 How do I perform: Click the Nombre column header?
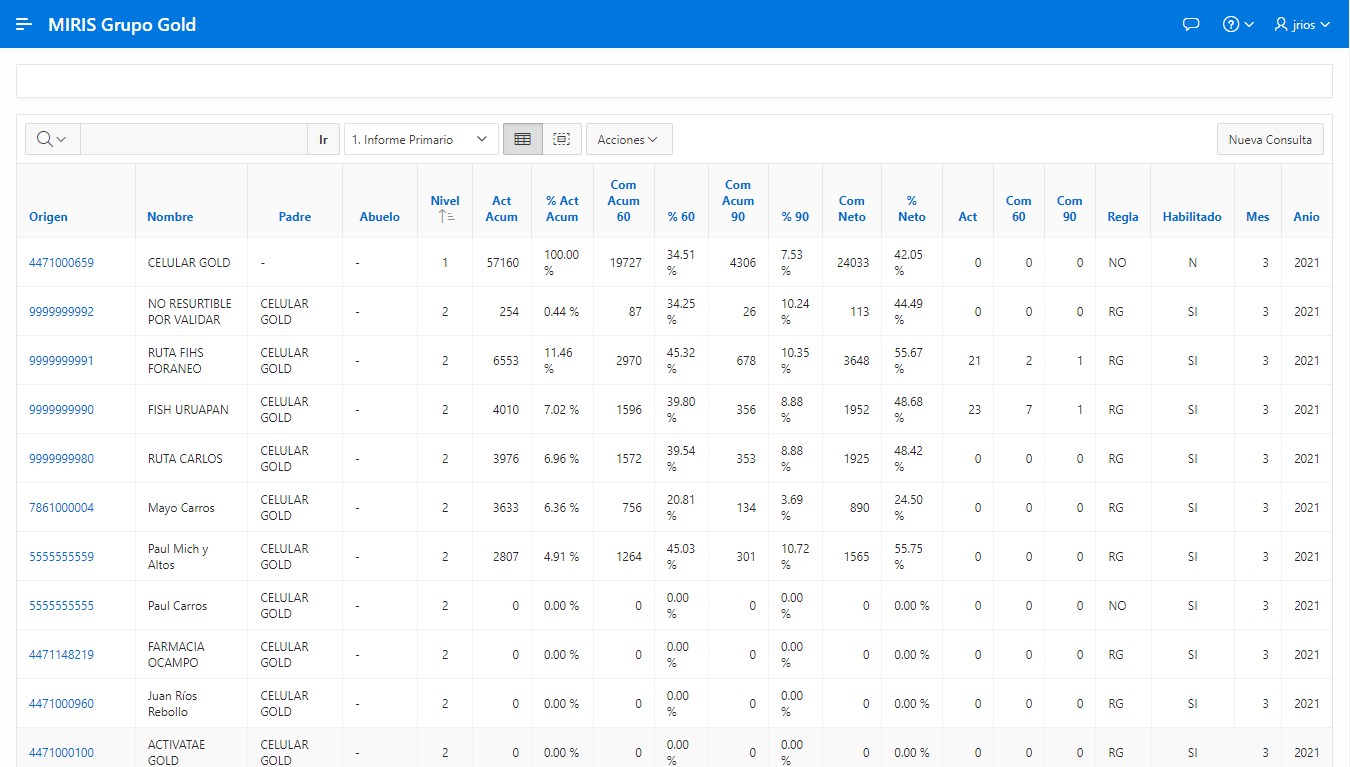pyautogui.click(x=170, y=216)
